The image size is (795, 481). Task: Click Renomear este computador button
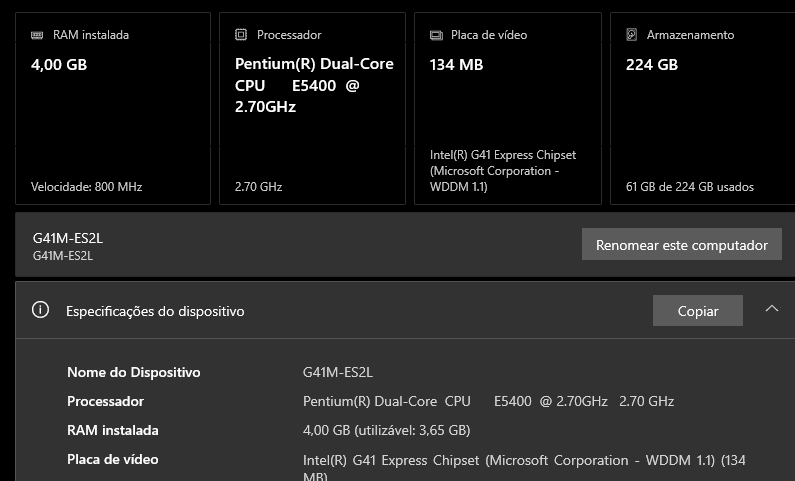coord(681,244)
